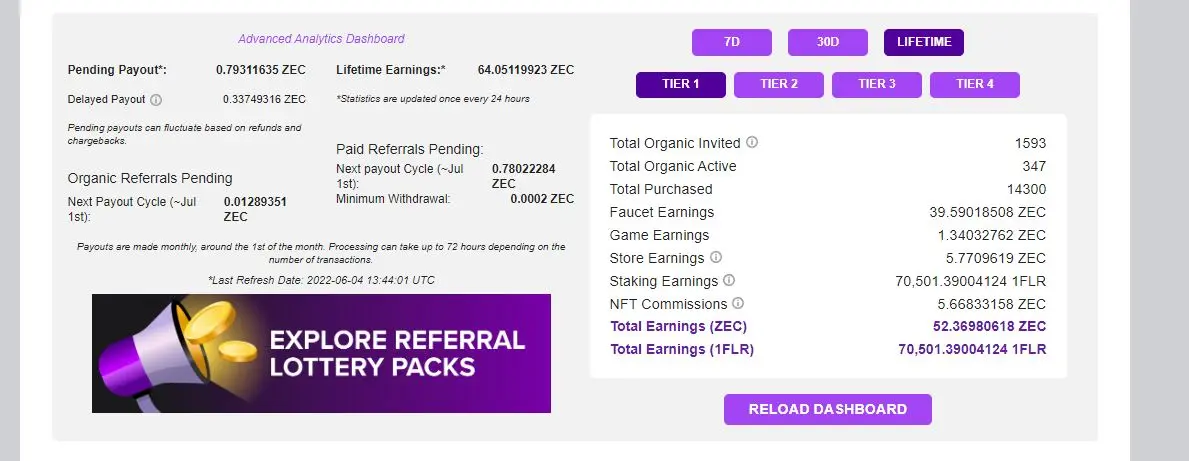This screenshot has width=1189, height=461.
Task: Click the Lifetime Earnings ZEC value
Action: (525, 70)
